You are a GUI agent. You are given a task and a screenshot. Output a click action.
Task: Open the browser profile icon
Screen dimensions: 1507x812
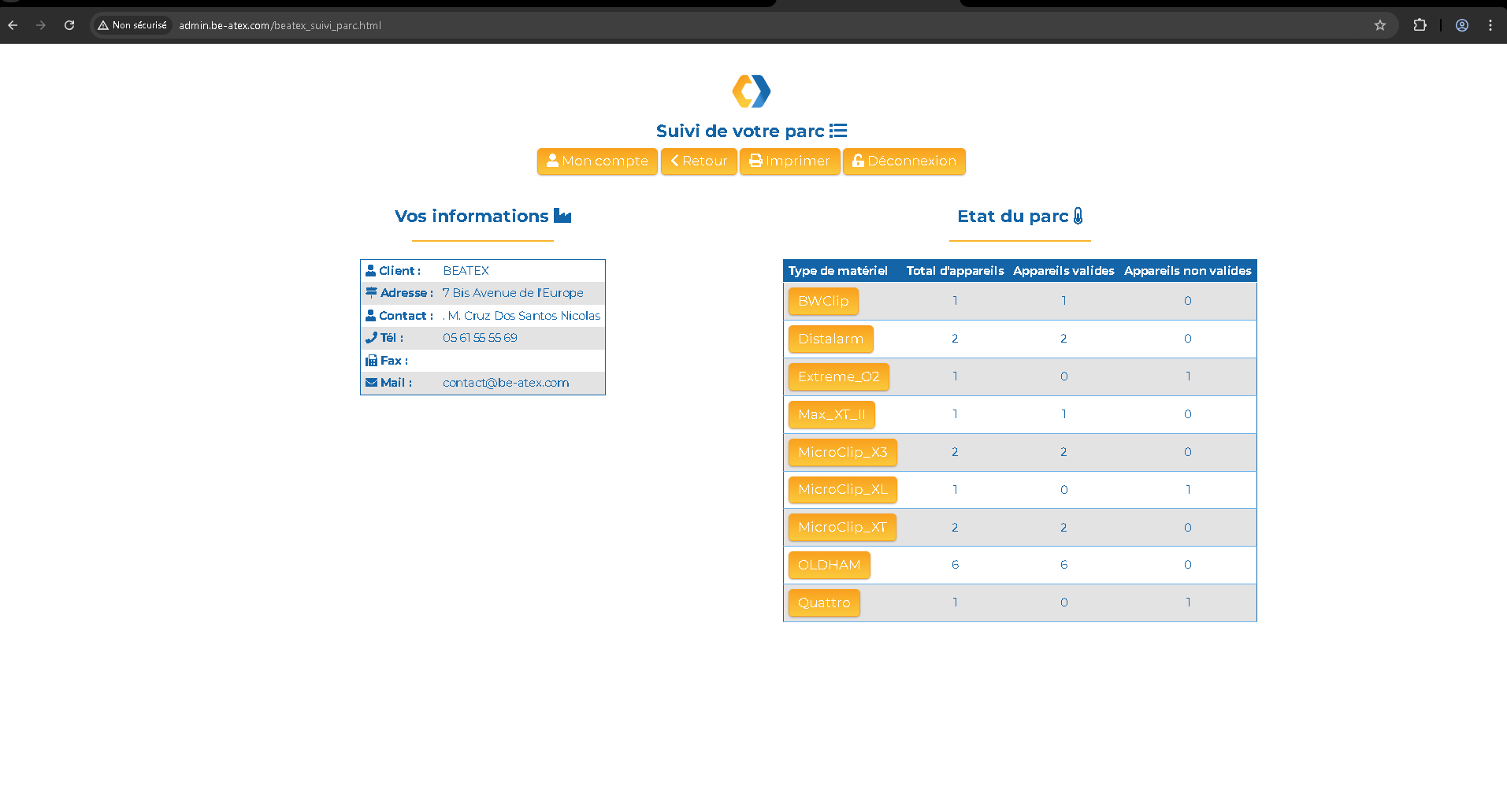point(1462,25)
